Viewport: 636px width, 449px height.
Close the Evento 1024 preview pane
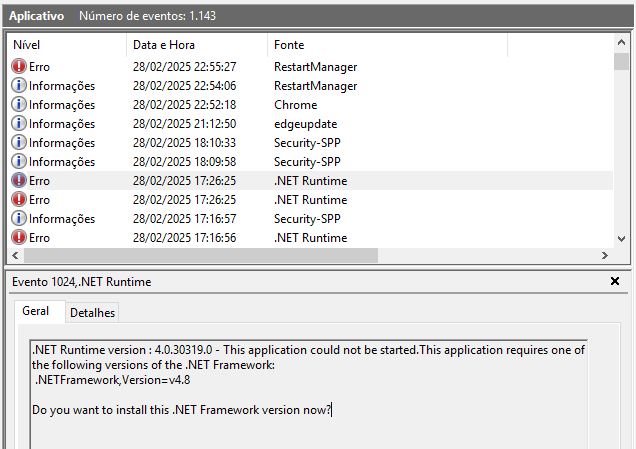point(615,281)
